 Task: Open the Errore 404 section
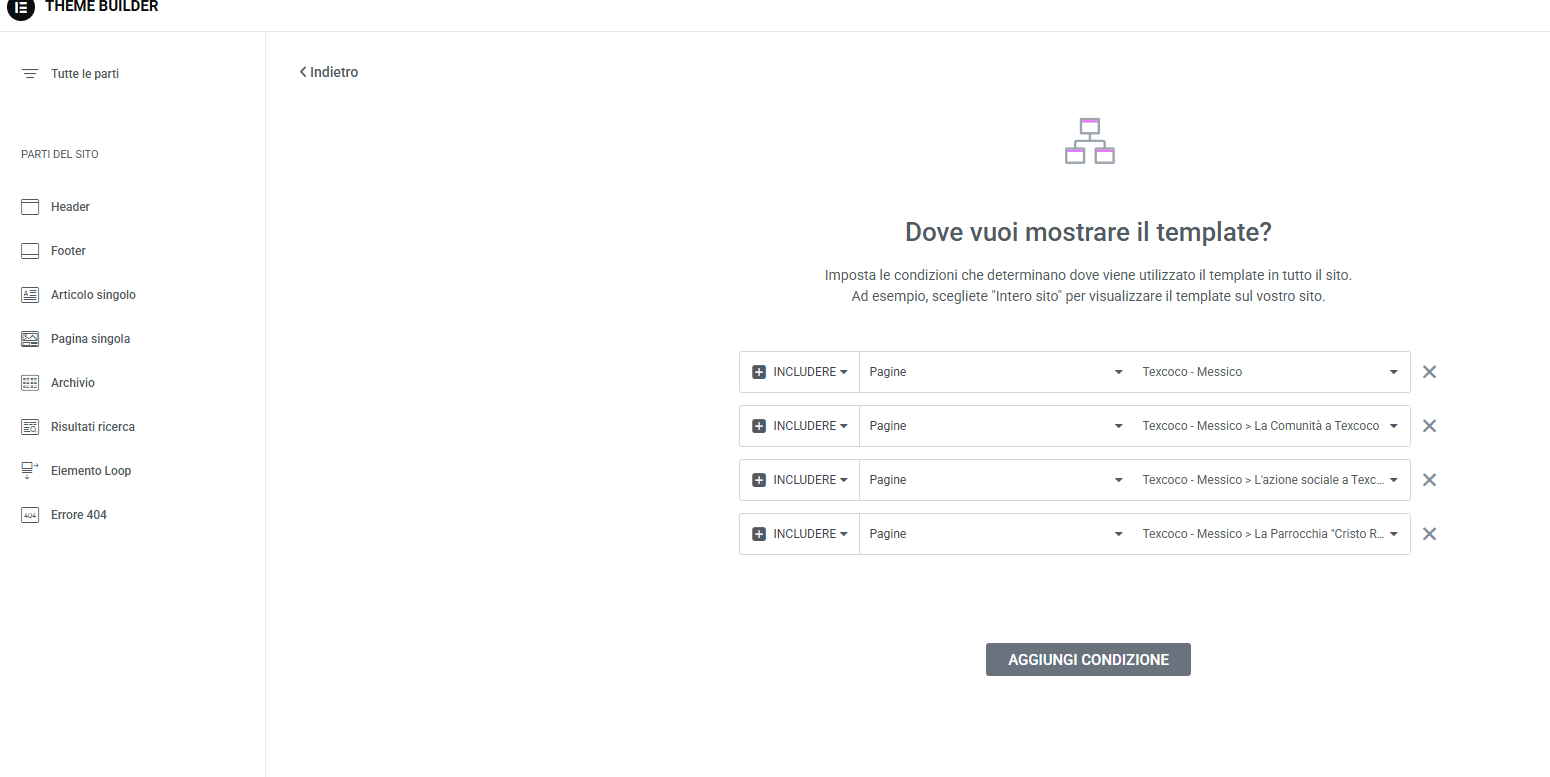click(x=79, y=515)
